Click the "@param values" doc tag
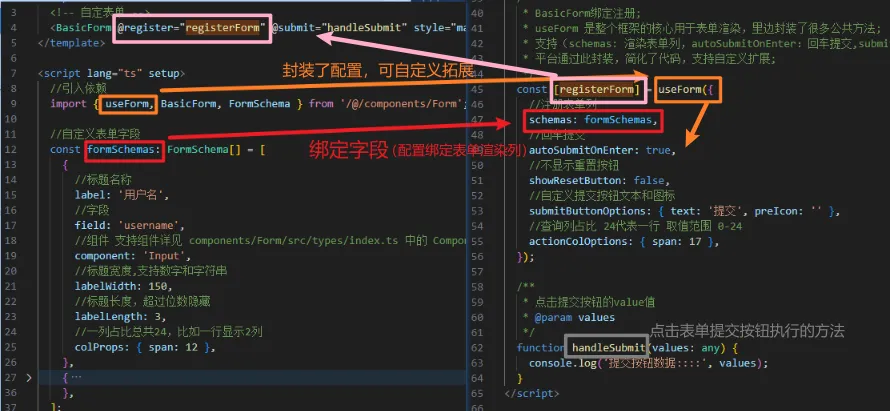890x411 pixels. tap(574, 318)
